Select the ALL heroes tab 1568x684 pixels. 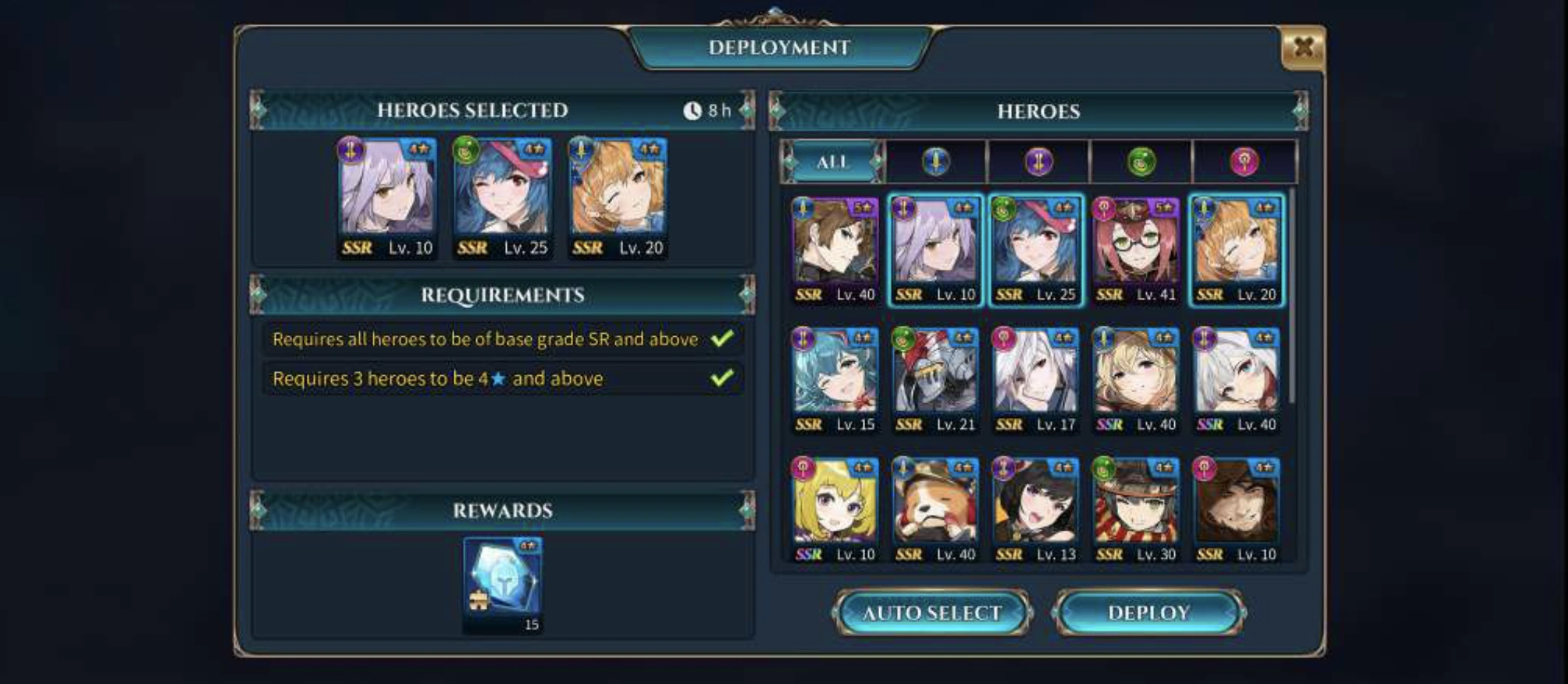click(832, 161)
